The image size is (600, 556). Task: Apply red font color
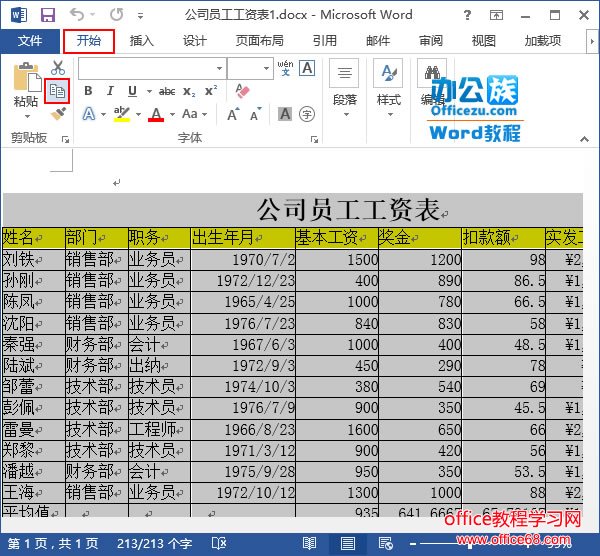156,114
